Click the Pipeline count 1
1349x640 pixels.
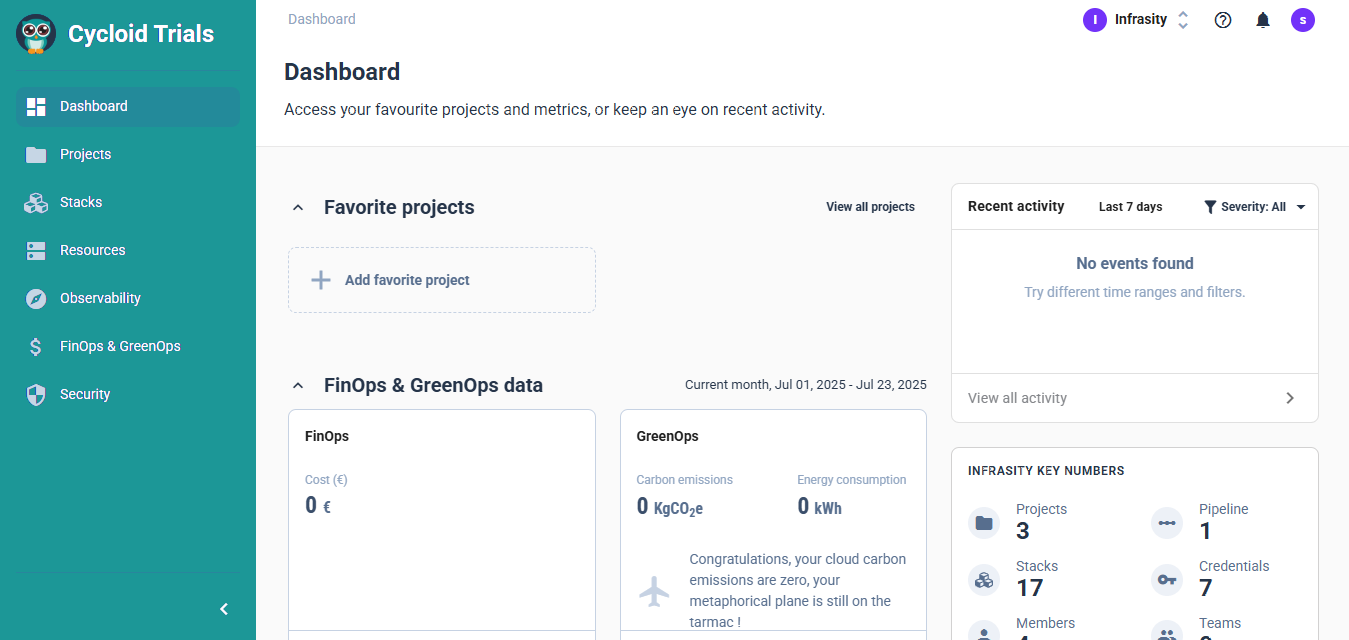click(x=1205, y=531)
